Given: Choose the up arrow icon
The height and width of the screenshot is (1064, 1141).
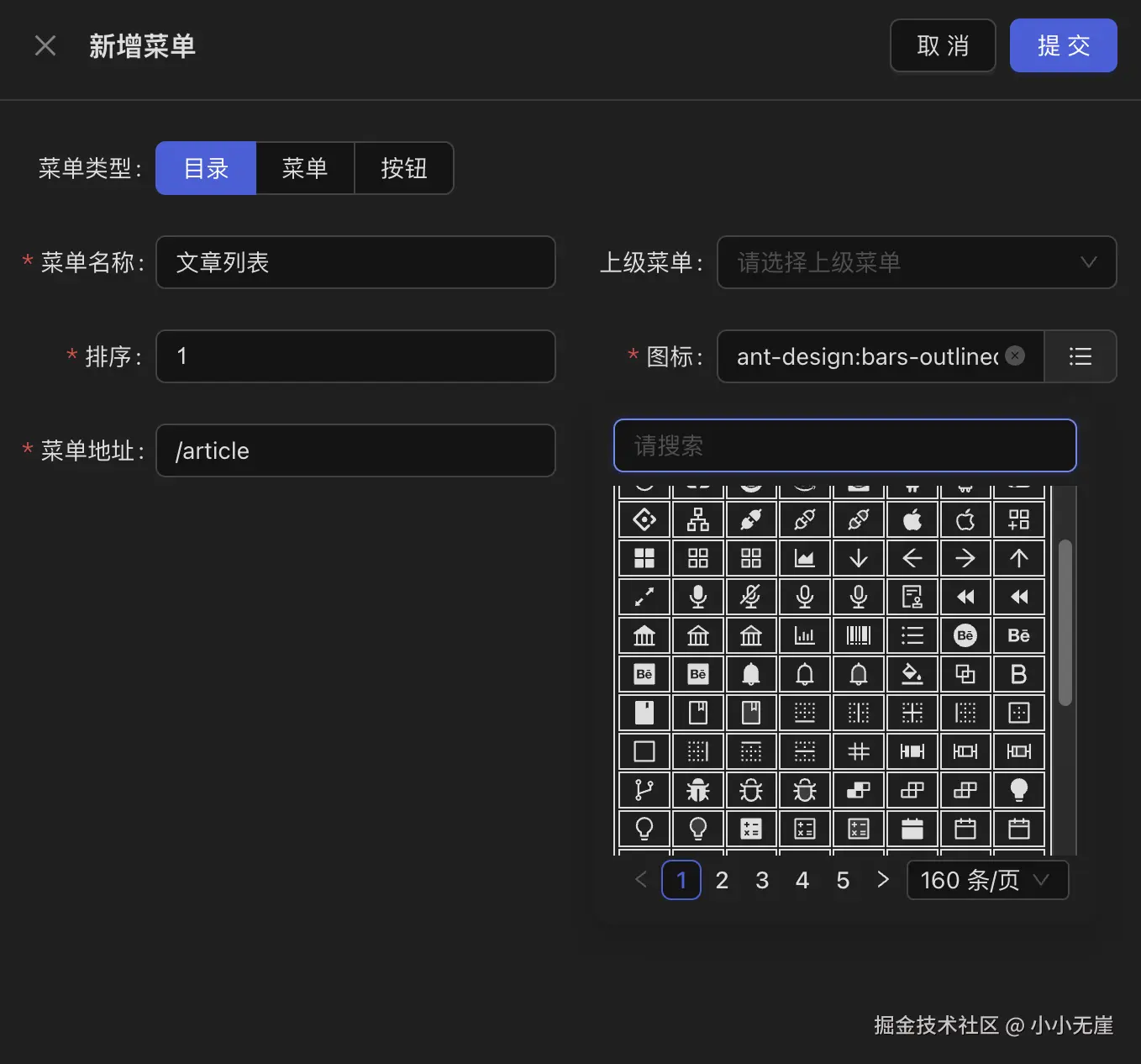Looking at the screenshot, I should coord(1019,558).
